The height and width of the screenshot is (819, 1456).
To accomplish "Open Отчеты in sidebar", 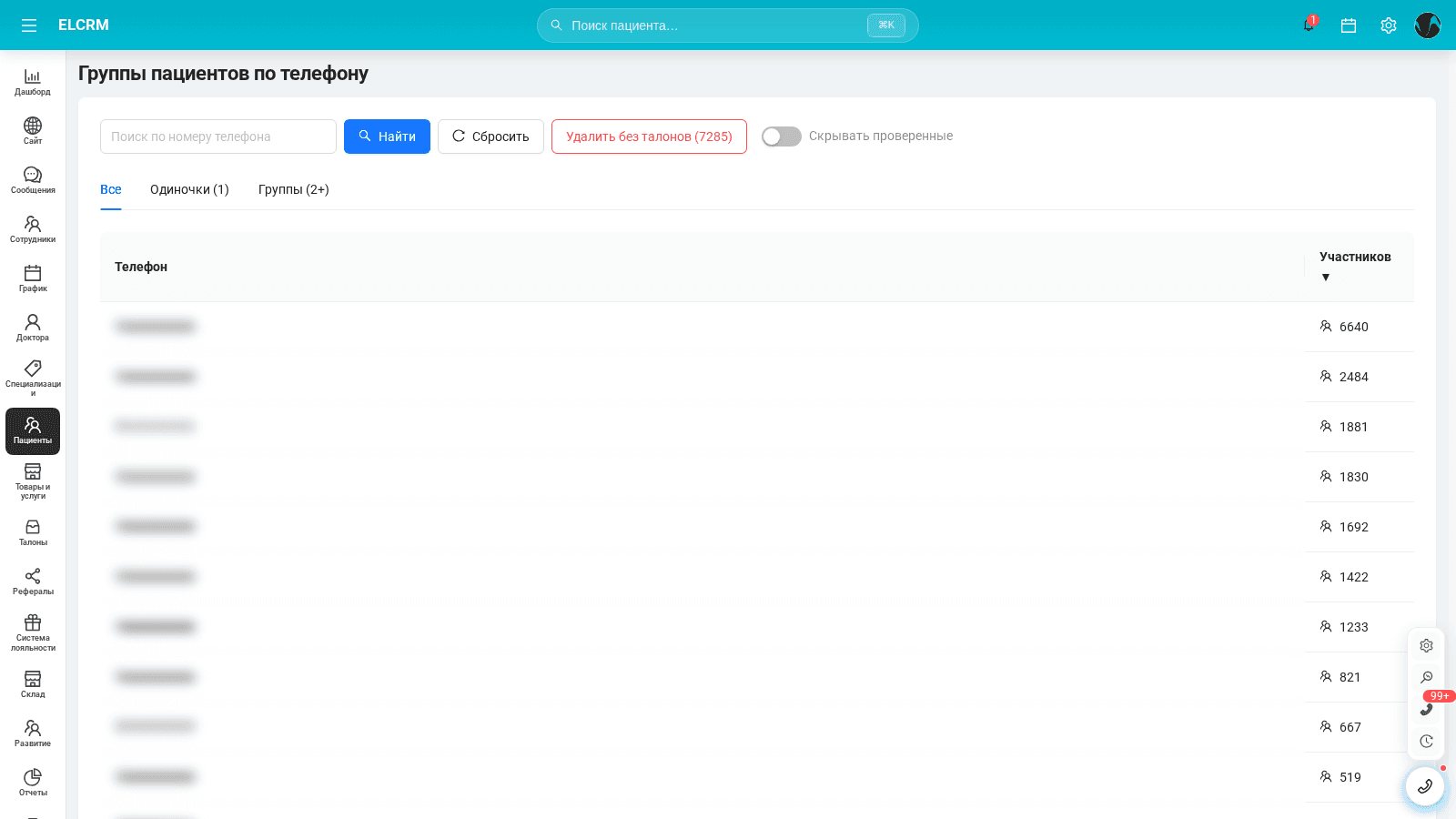I will [x=33, y=783].
